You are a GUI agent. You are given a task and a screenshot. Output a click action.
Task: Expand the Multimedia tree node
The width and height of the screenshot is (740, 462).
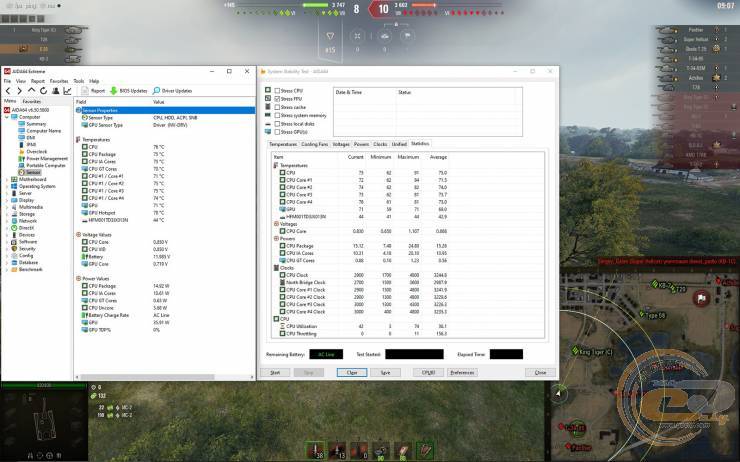click(x=7, y=207)
